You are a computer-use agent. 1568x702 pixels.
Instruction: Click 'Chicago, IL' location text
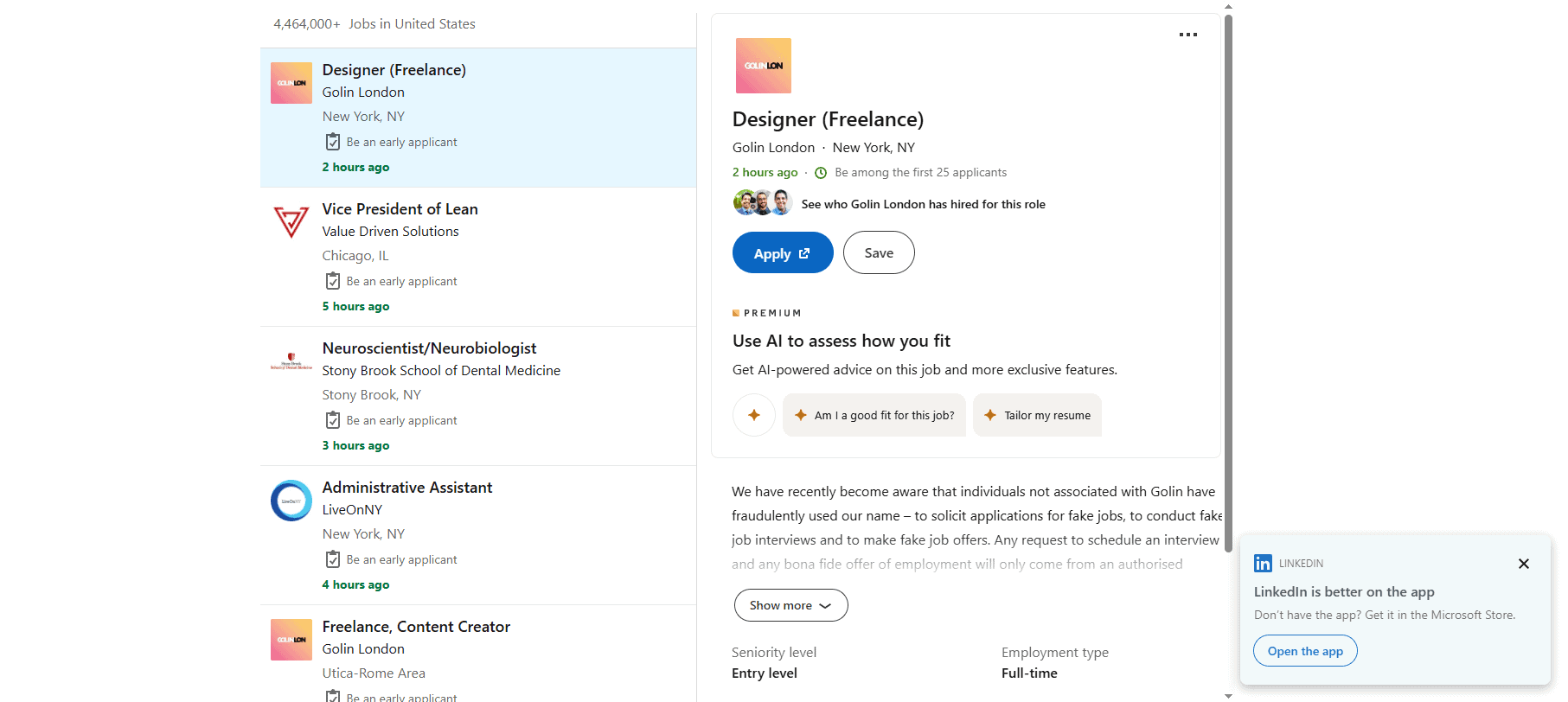(355, 256)
